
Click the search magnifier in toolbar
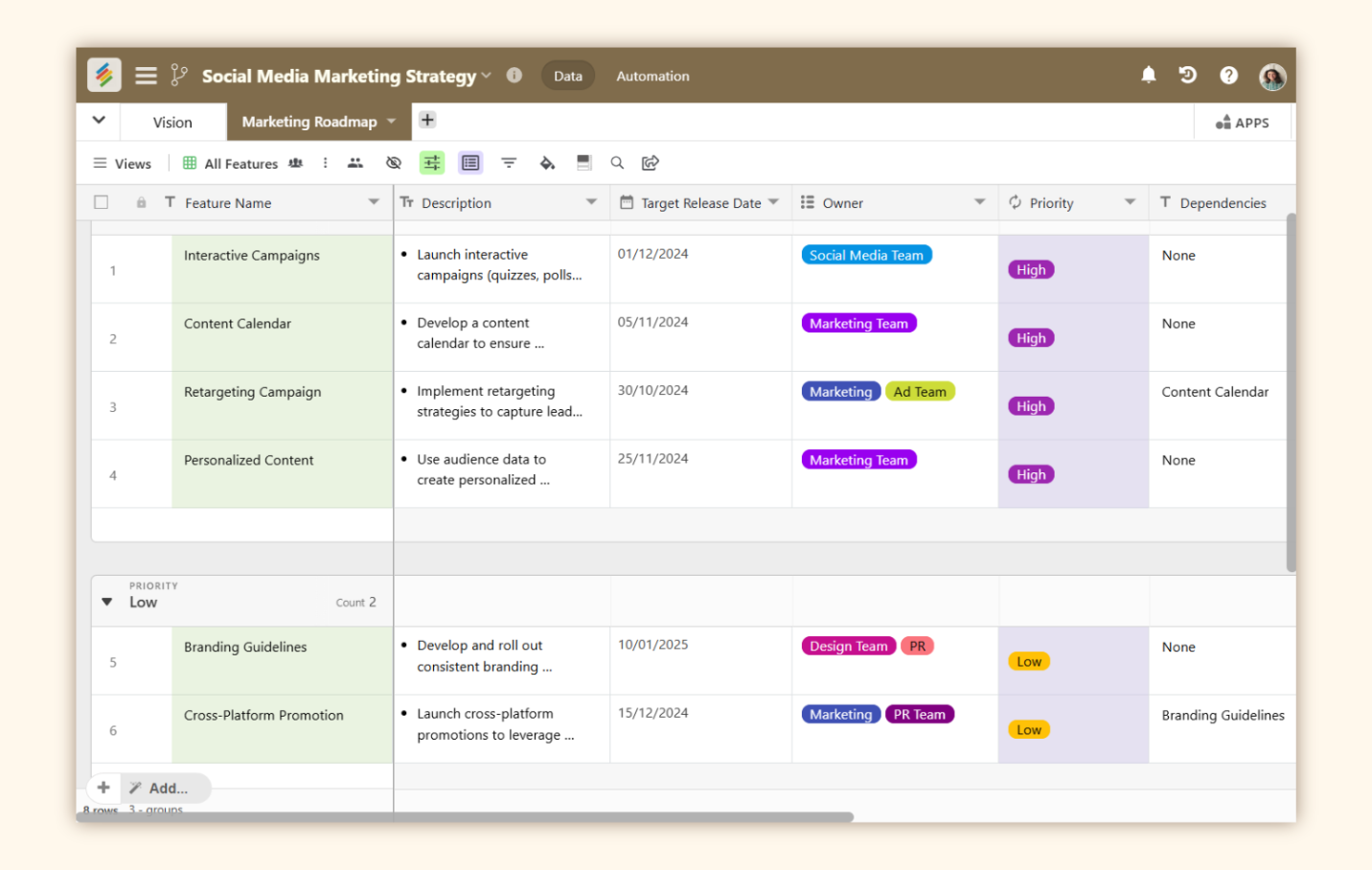[617, 163]
